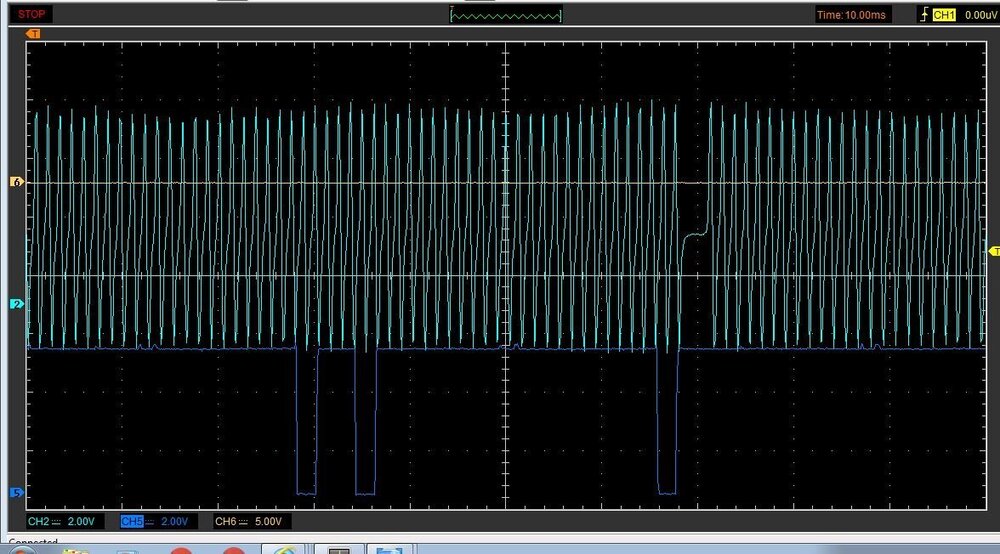Click the CH2 coupling symbol icon
This screenshot has height=554, width=1000.
pos(56,522)
